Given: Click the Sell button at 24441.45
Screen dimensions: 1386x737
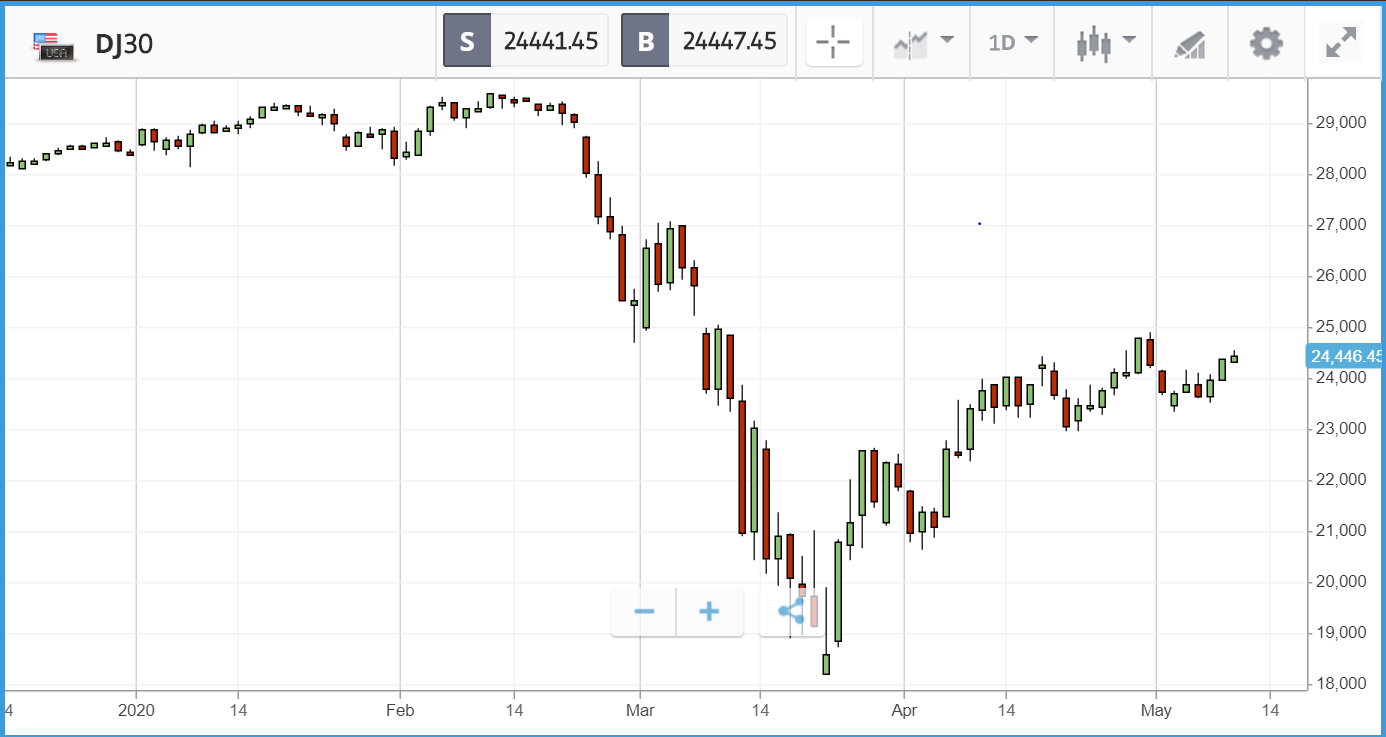Looking at the screenshot, I should (526, 41).
